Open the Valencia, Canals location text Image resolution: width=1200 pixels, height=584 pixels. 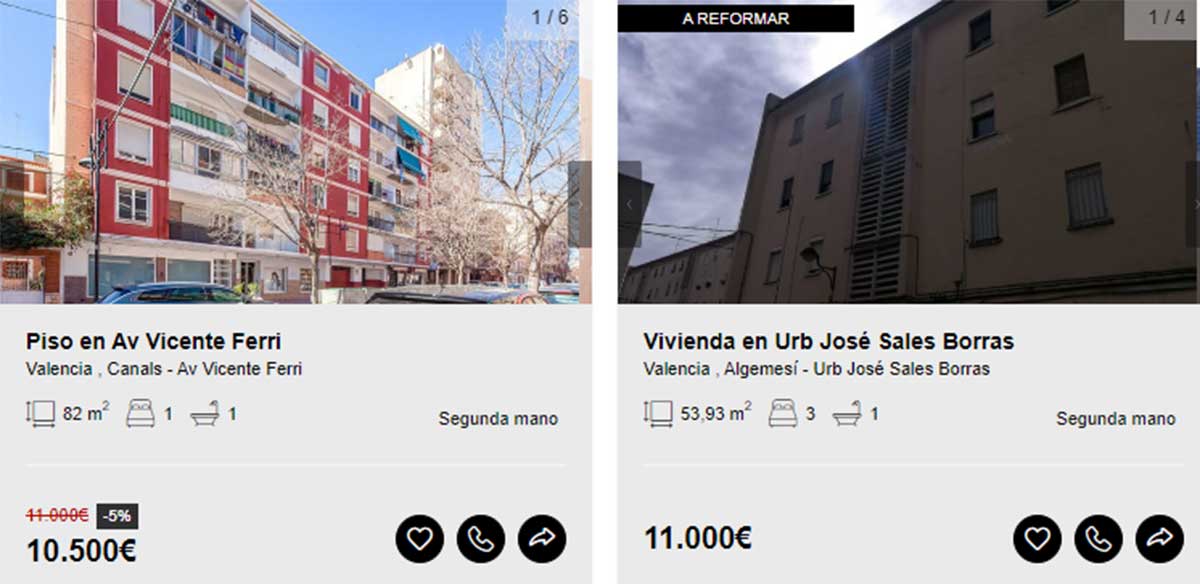[x=164, y=369]
